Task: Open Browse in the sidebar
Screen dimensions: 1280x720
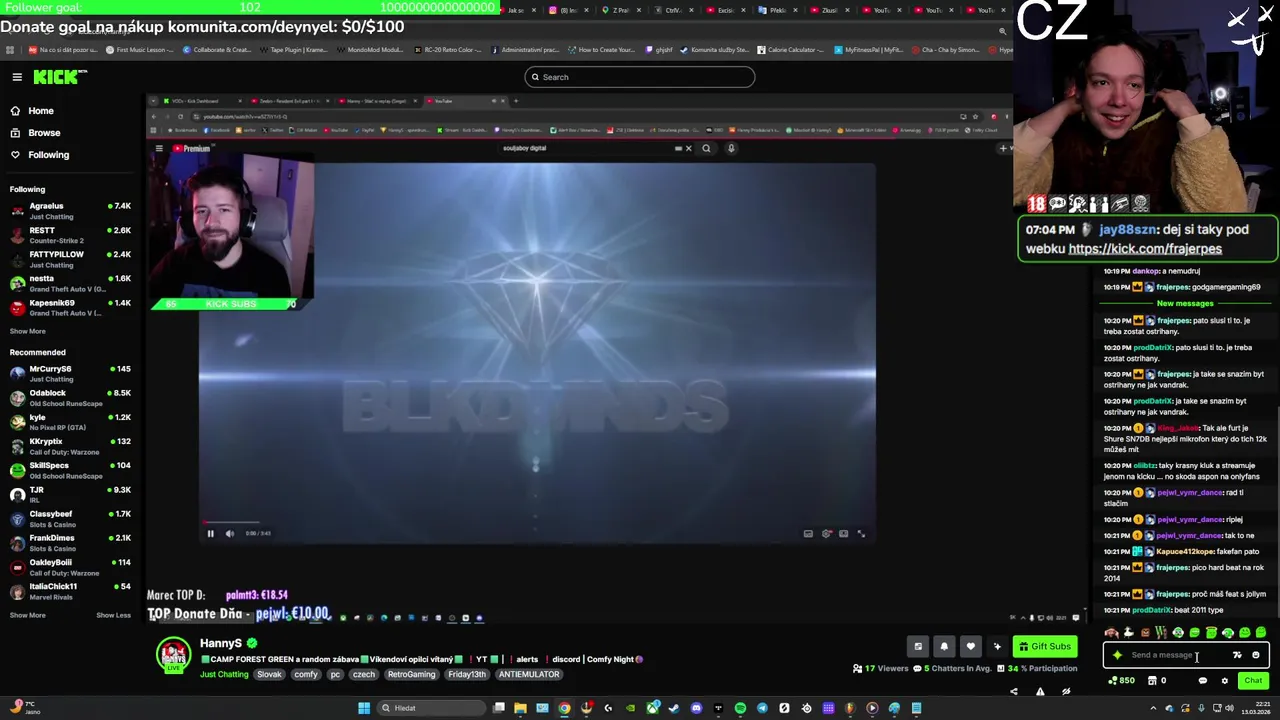Action: tap(44, 133)
